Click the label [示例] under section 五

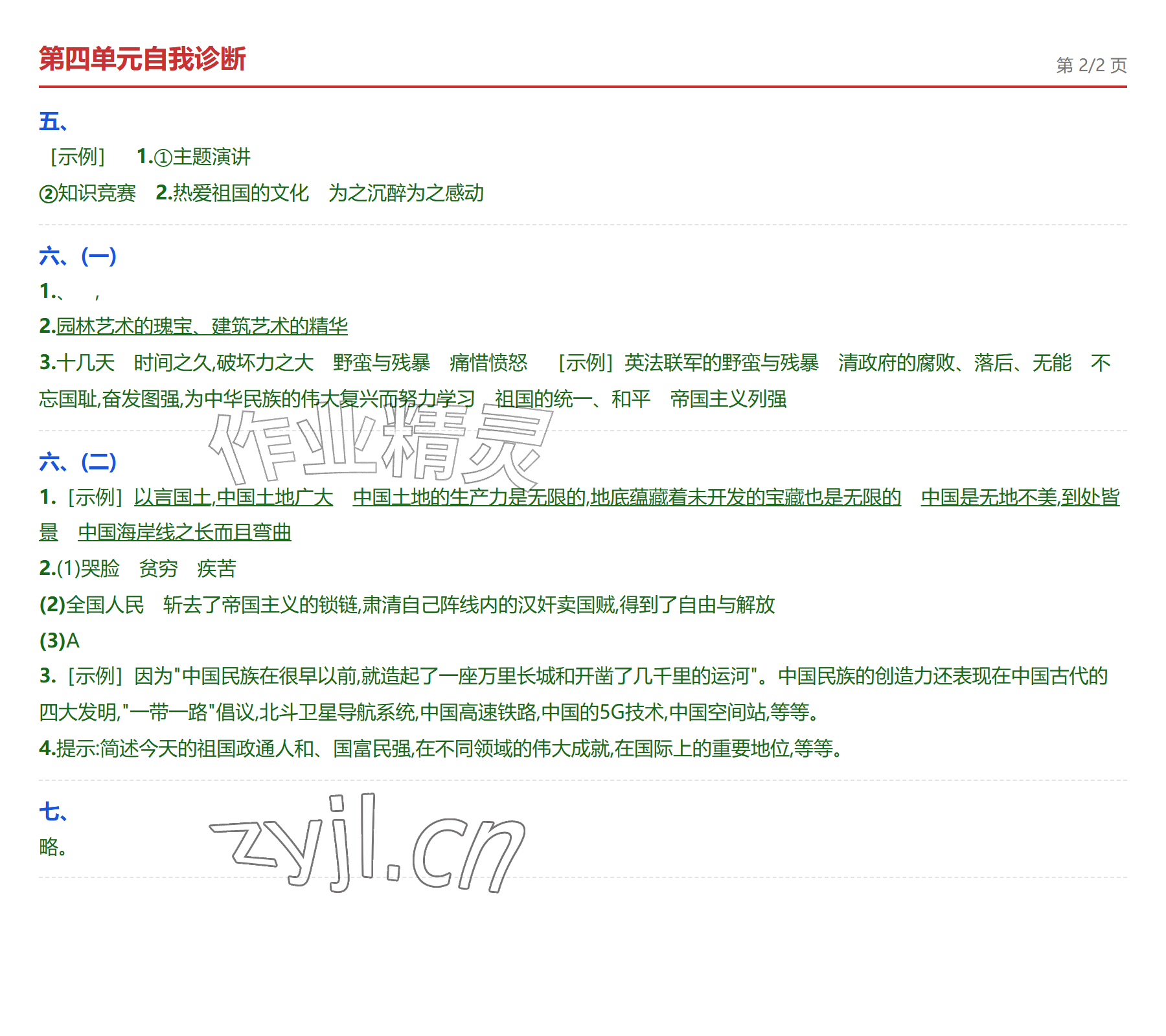point(78,157)
